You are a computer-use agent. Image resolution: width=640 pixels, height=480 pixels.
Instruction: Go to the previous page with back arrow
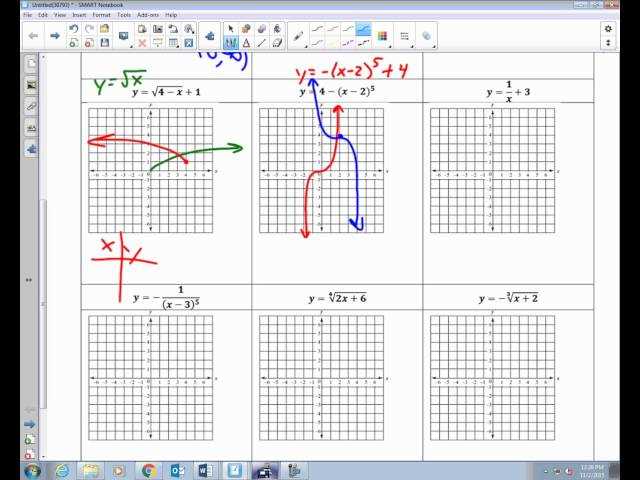point(33,36)
